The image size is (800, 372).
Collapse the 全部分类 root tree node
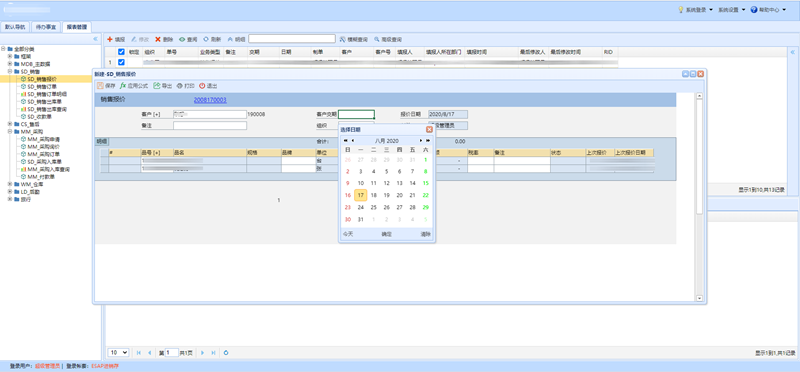pos(4,49)
